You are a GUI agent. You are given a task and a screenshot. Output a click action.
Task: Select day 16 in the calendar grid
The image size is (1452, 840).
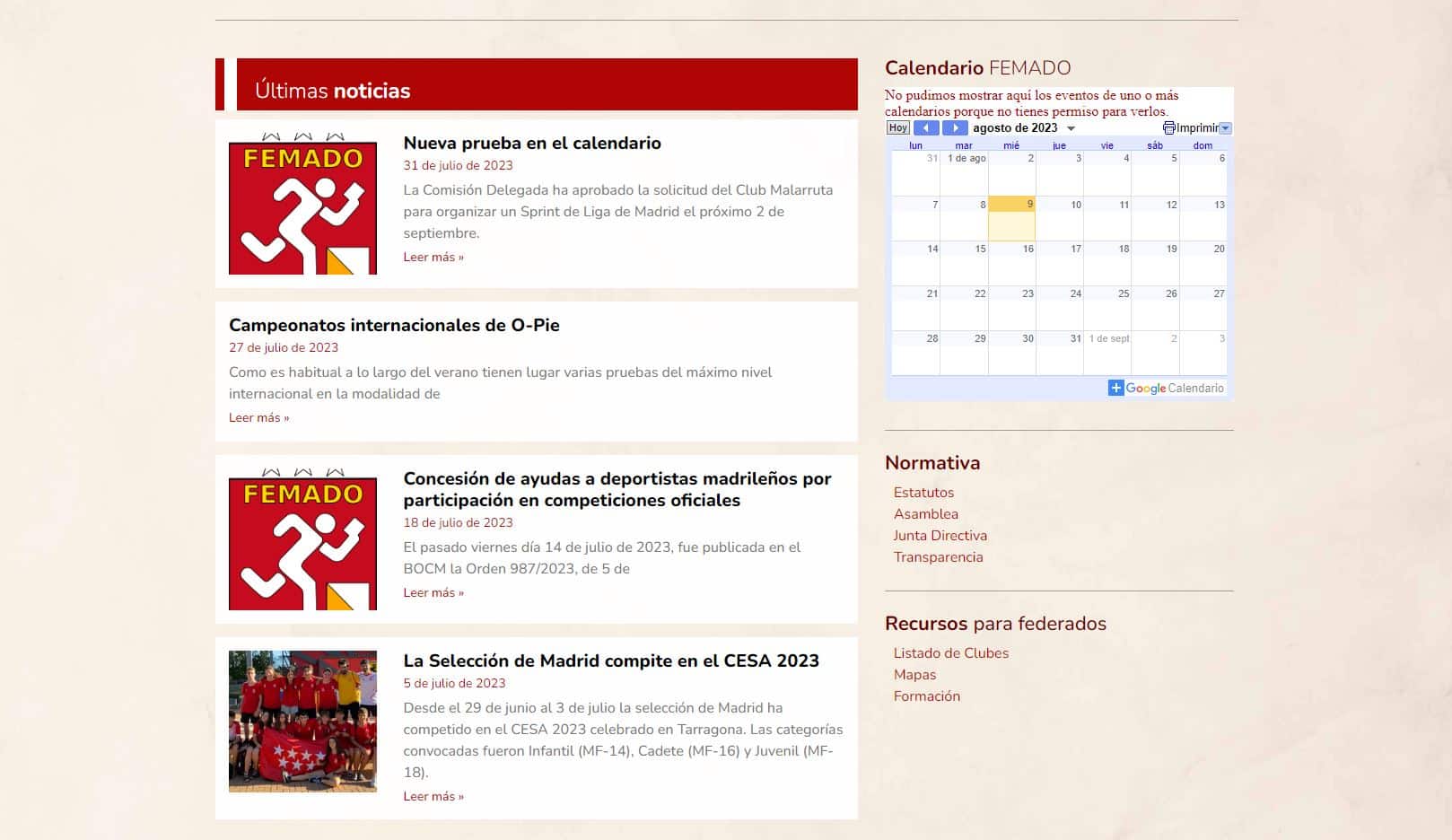(1011, 263)
